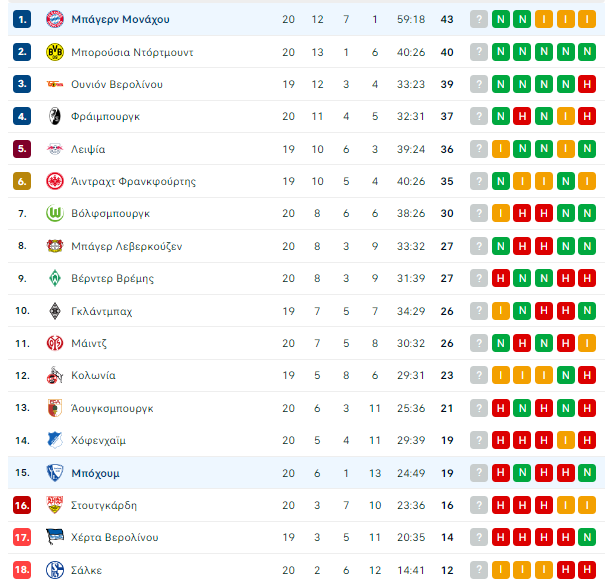Open the RB Leipzig bulls logo
The height and width of the screenshot is (588, 607).
(55, 149)
